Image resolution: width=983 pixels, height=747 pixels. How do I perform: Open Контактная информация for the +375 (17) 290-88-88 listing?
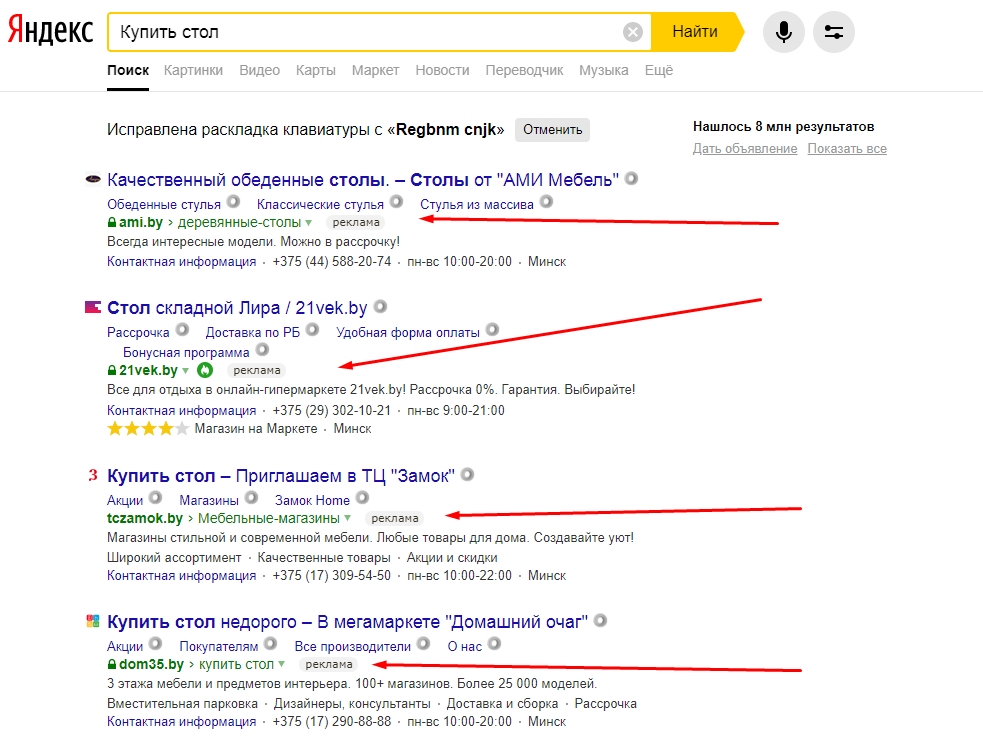(182, 721)
